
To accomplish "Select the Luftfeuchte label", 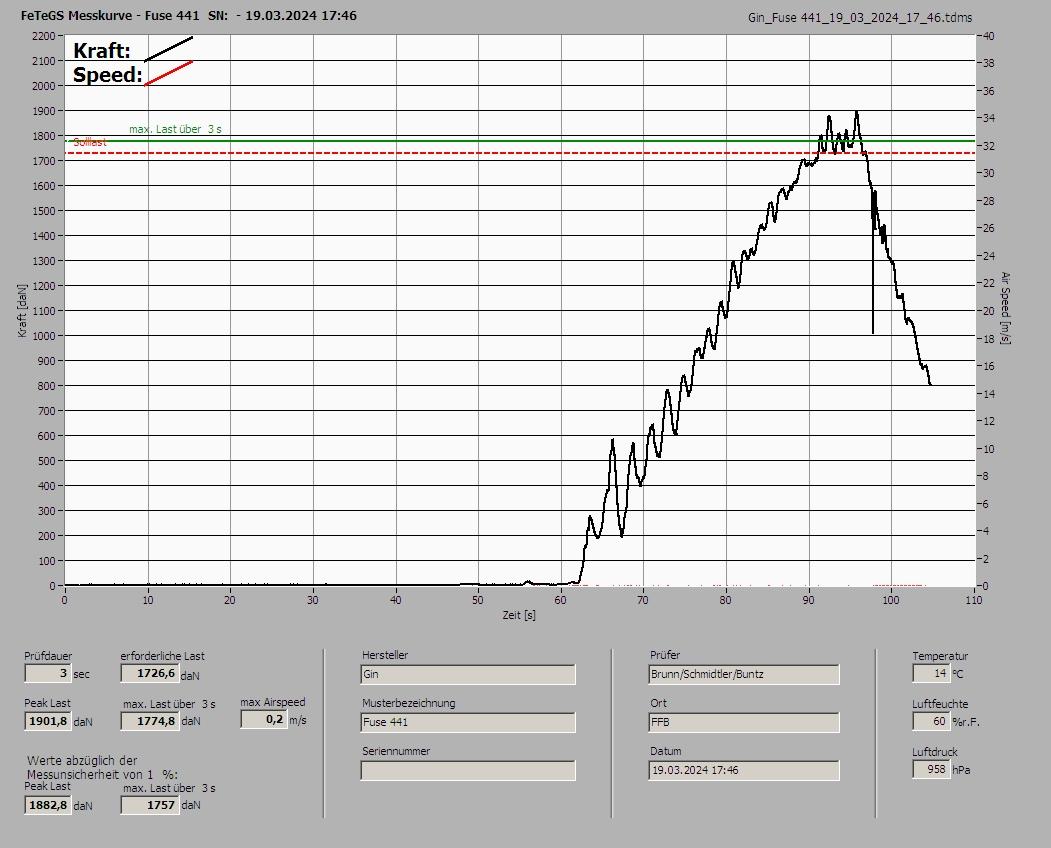I will coord(940,705).
